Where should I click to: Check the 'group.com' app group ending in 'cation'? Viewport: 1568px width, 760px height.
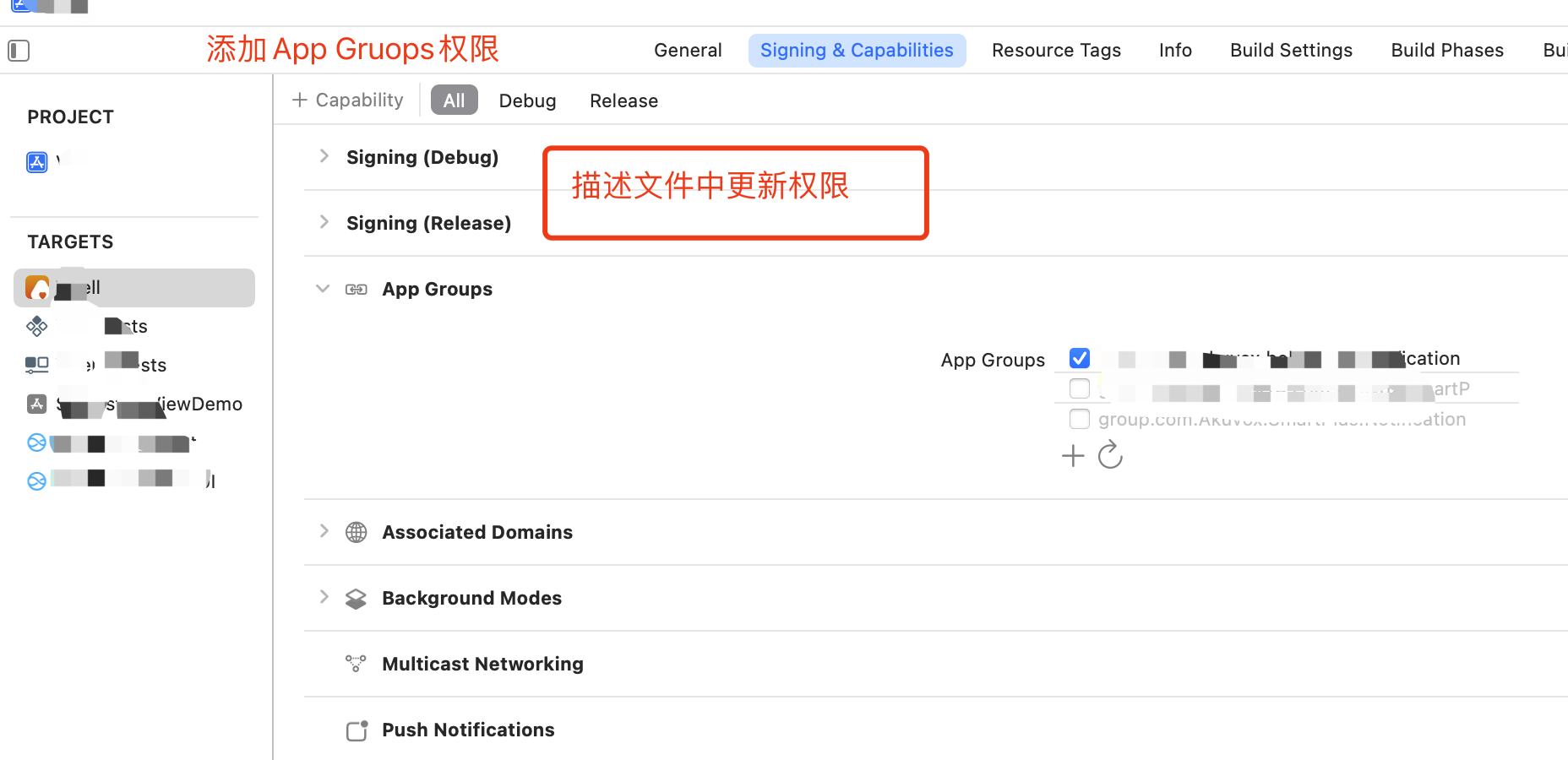pos(1080,419)
